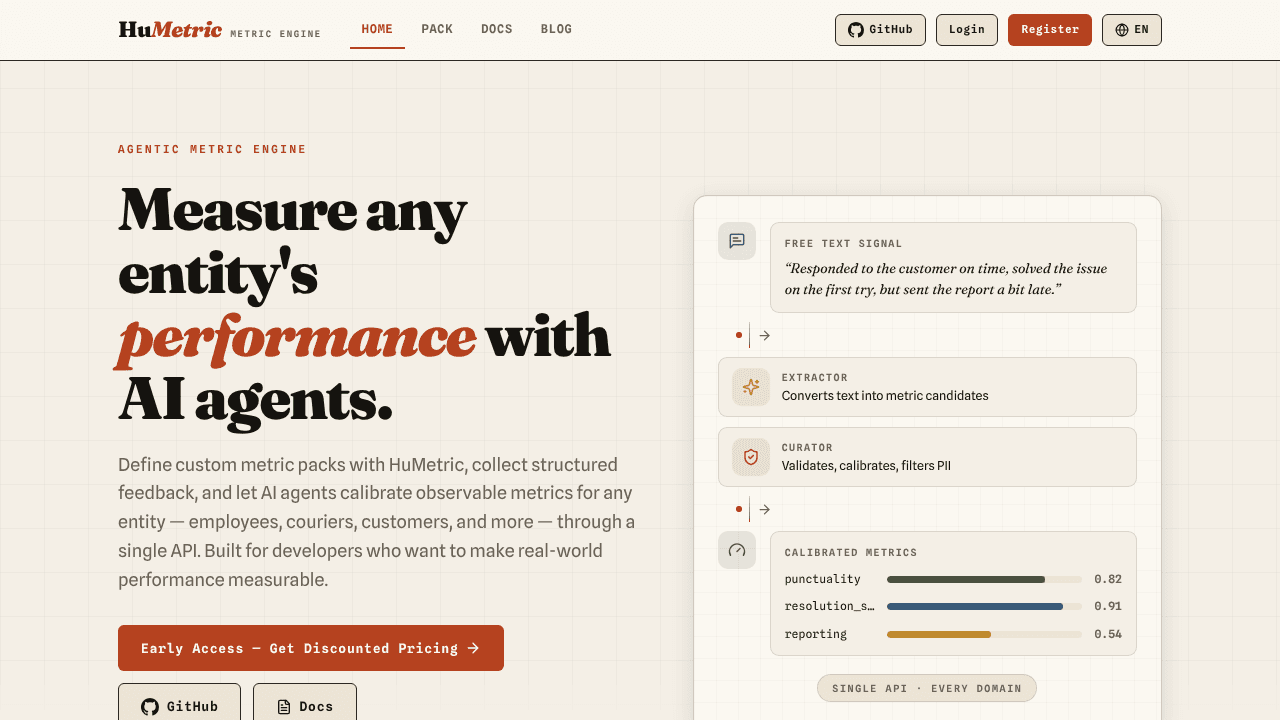Image resolution: width=1280 pixels, height=720 pixels.
Task: Click the document icon in Docs button
Action: tap(284, 707)
